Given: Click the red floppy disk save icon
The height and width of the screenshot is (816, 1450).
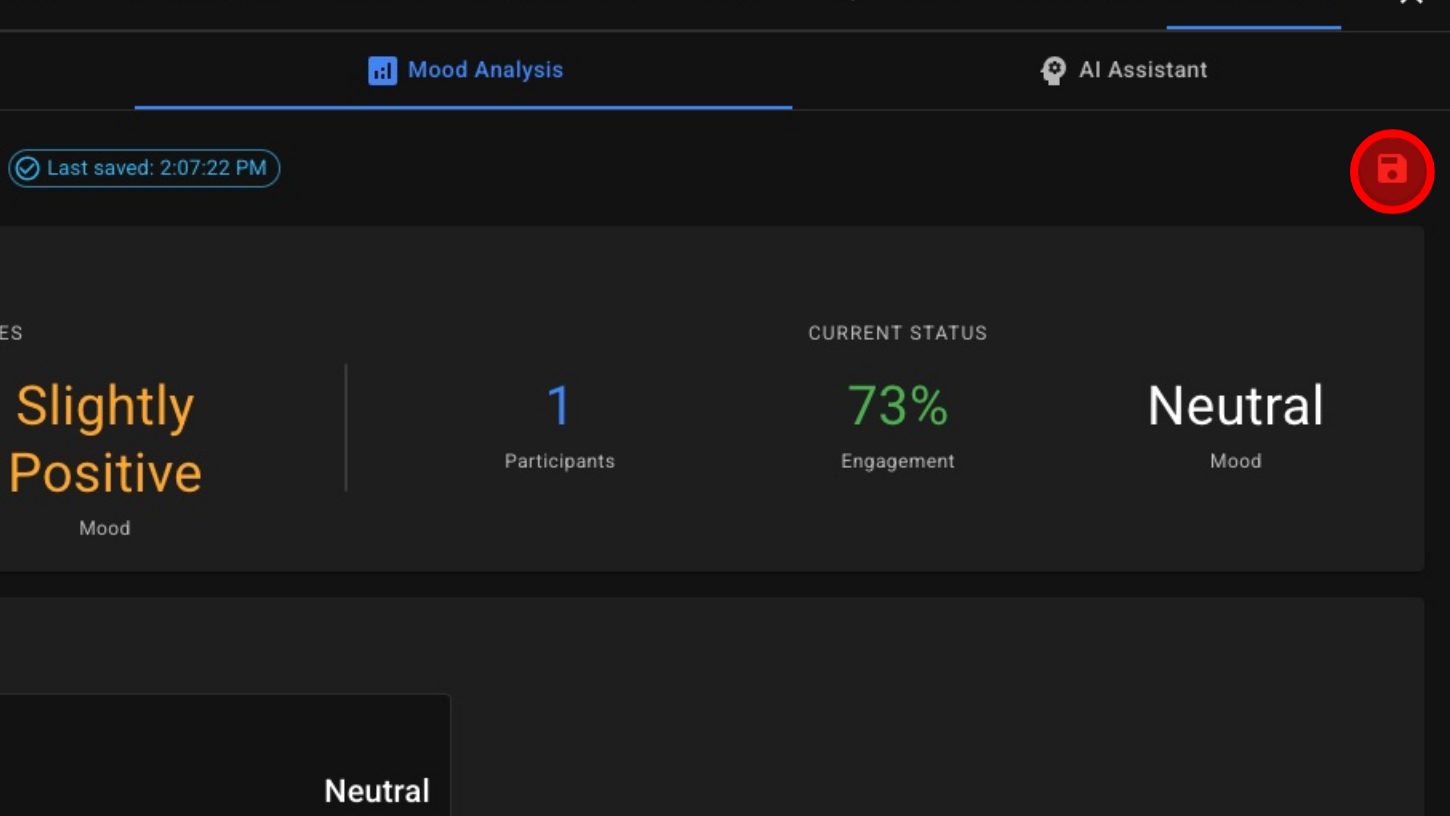Looking at the screenshot, I should 1392,171.
